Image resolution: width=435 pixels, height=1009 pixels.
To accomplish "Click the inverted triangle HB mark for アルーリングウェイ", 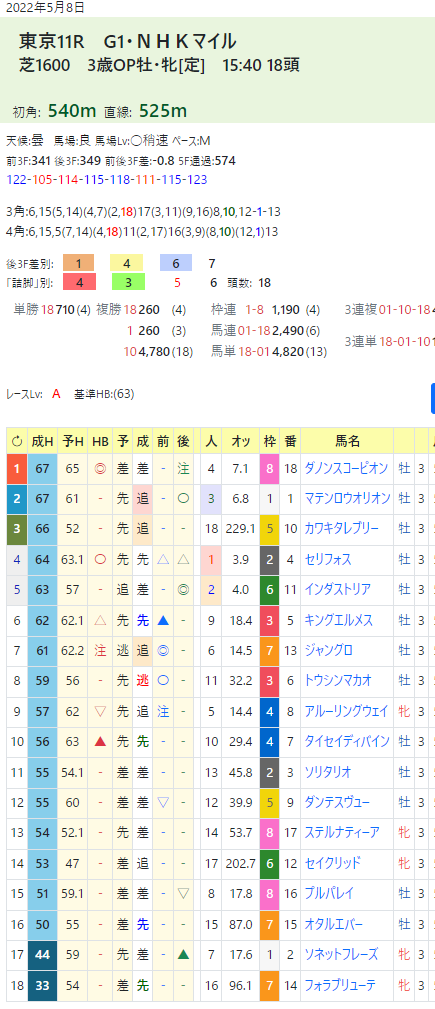I will click(100, 711).
